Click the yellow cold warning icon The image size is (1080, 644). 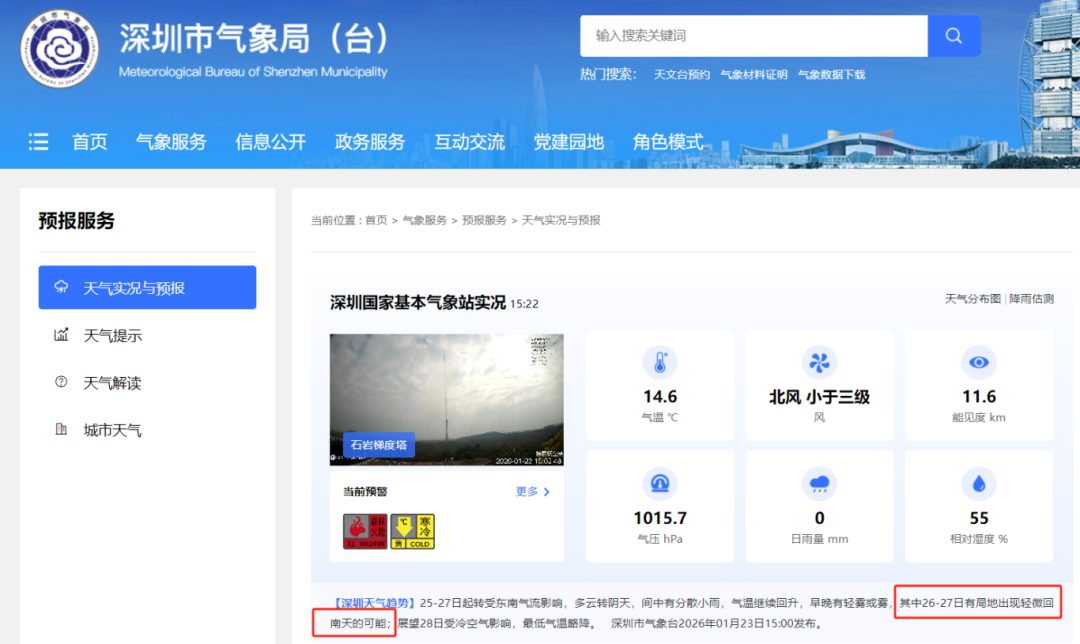pos(412,531)
